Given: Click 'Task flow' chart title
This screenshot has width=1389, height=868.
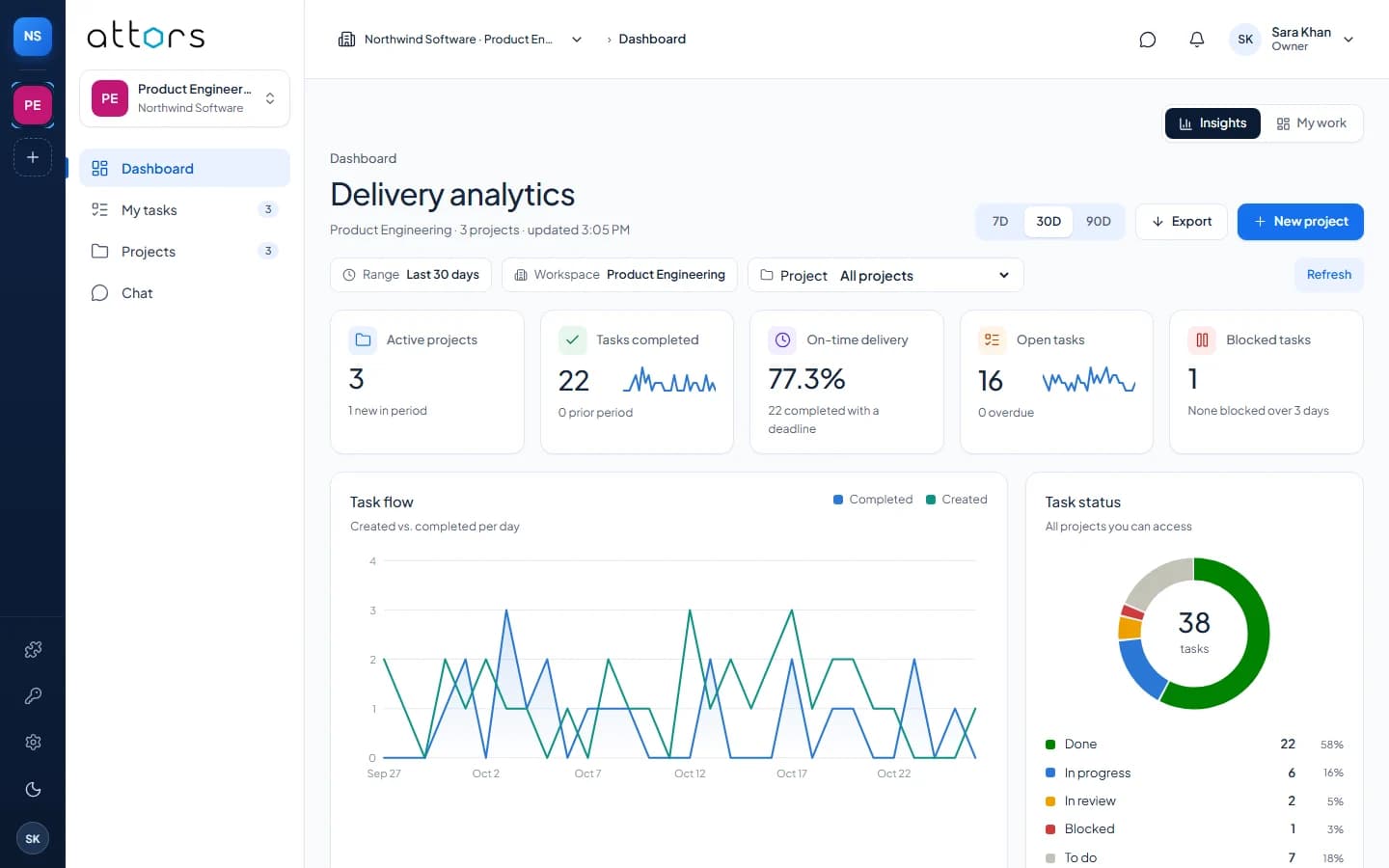Looking at the screenshot, I should (x=381, y=502).
